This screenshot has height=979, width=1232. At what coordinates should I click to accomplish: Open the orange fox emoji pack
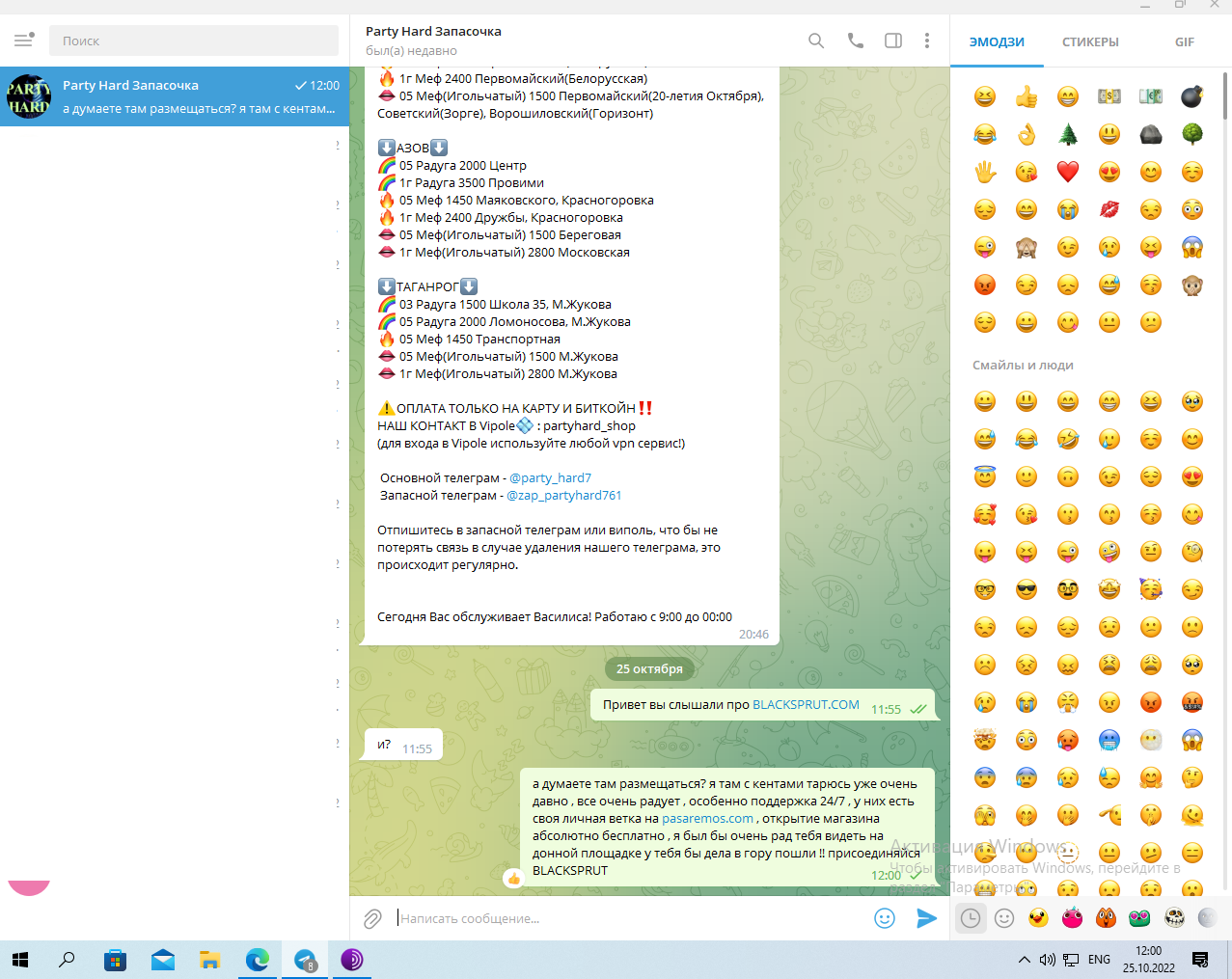tap(1106, 918)
